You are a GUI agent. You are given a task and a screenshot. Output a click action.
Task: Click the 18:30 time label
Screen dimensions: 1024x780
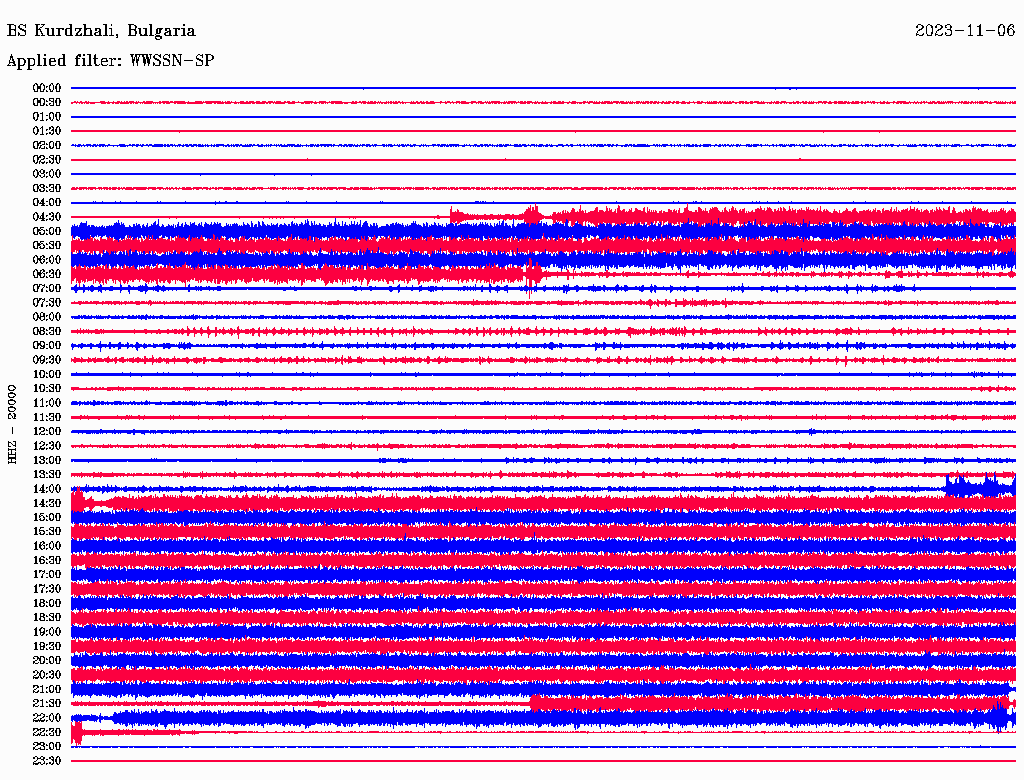tap(47, 617)
